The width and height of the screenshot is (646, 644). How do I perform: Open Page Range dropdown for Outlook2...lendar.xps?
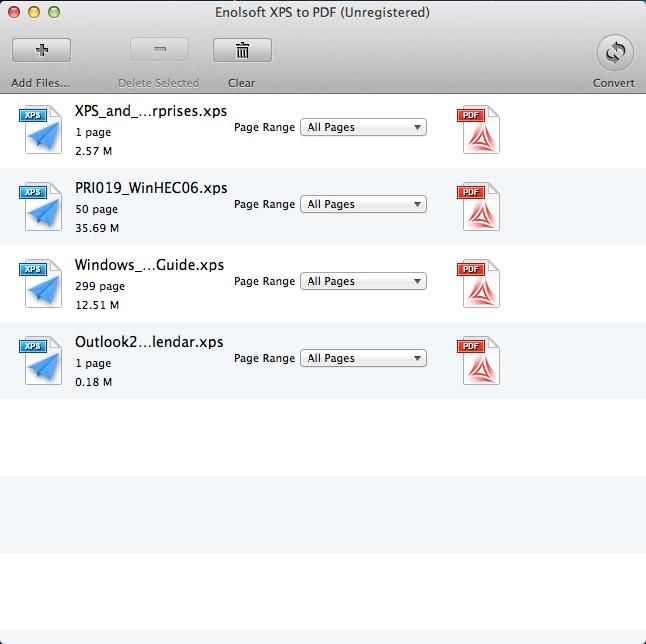(363, 358)
